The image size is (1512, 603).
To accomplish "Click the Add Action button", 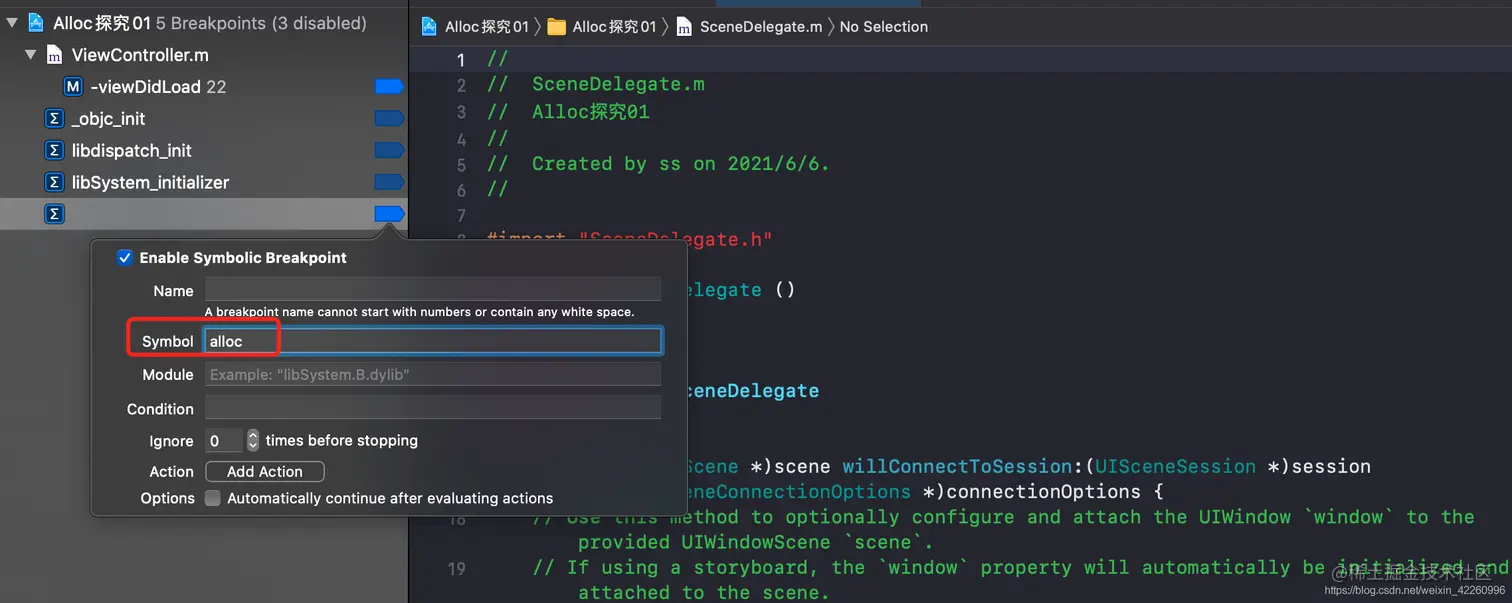I will (265, 472).
